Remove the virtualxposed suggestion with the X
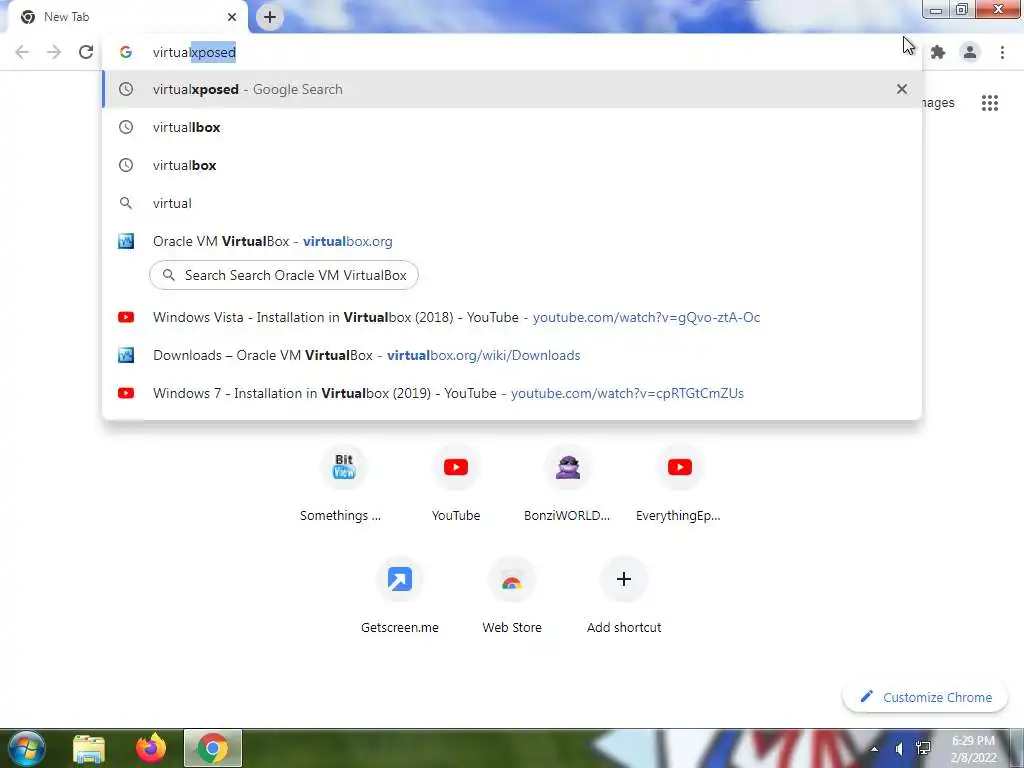The width and height of the screenshot is (1024, 768). pyautogui.click(x=902, y=89)
